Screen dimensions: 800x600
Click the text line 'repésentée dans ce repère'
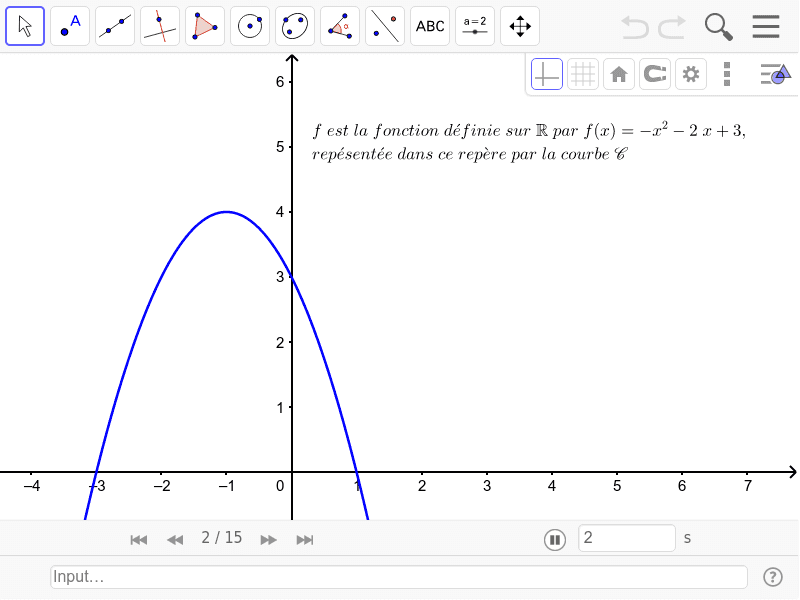[469, 155]
